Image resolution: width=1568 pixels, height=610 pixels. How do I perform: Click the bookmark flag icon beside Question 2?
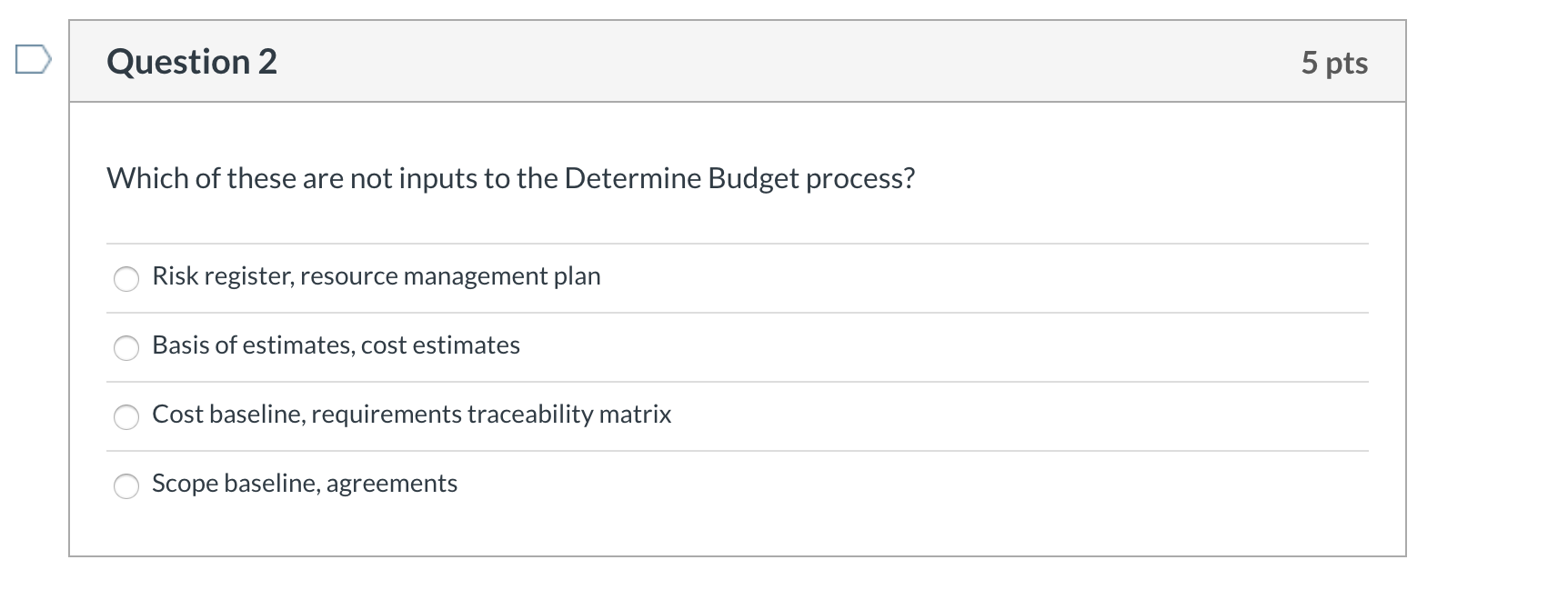click(33, 60)
